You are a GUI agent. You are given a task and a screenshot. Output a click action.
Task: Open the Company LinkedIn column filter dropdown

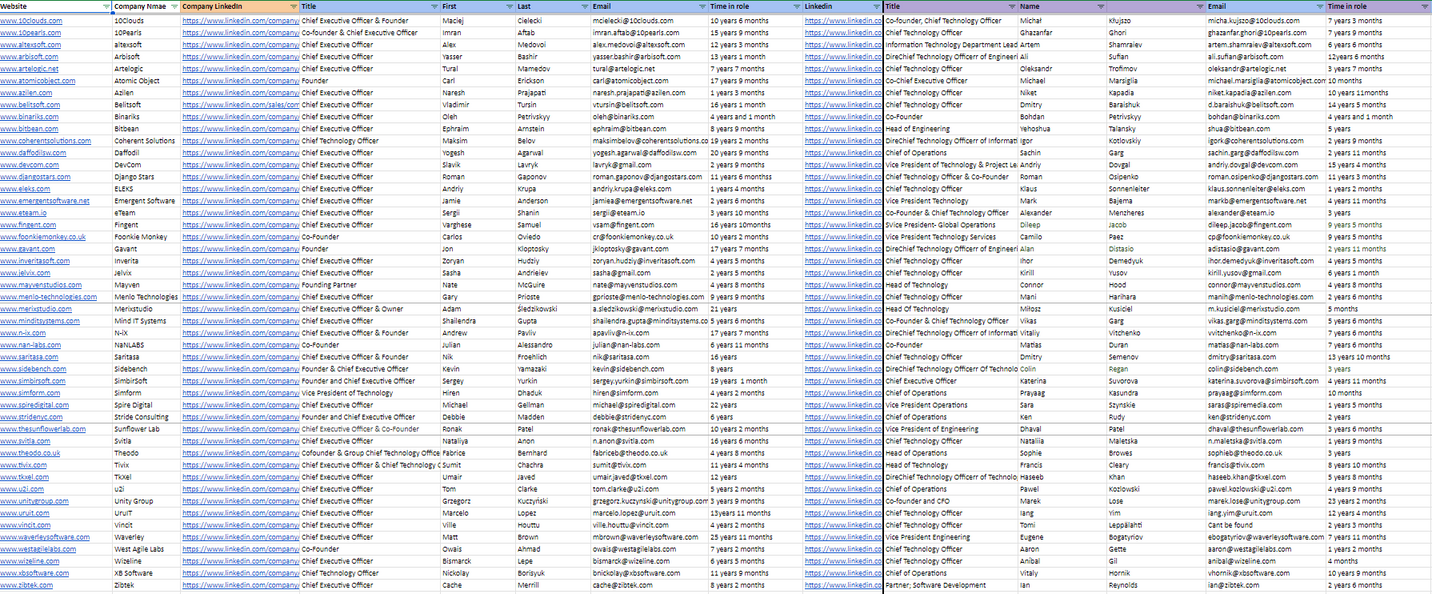pyautogui.click(x=293, y=6)
